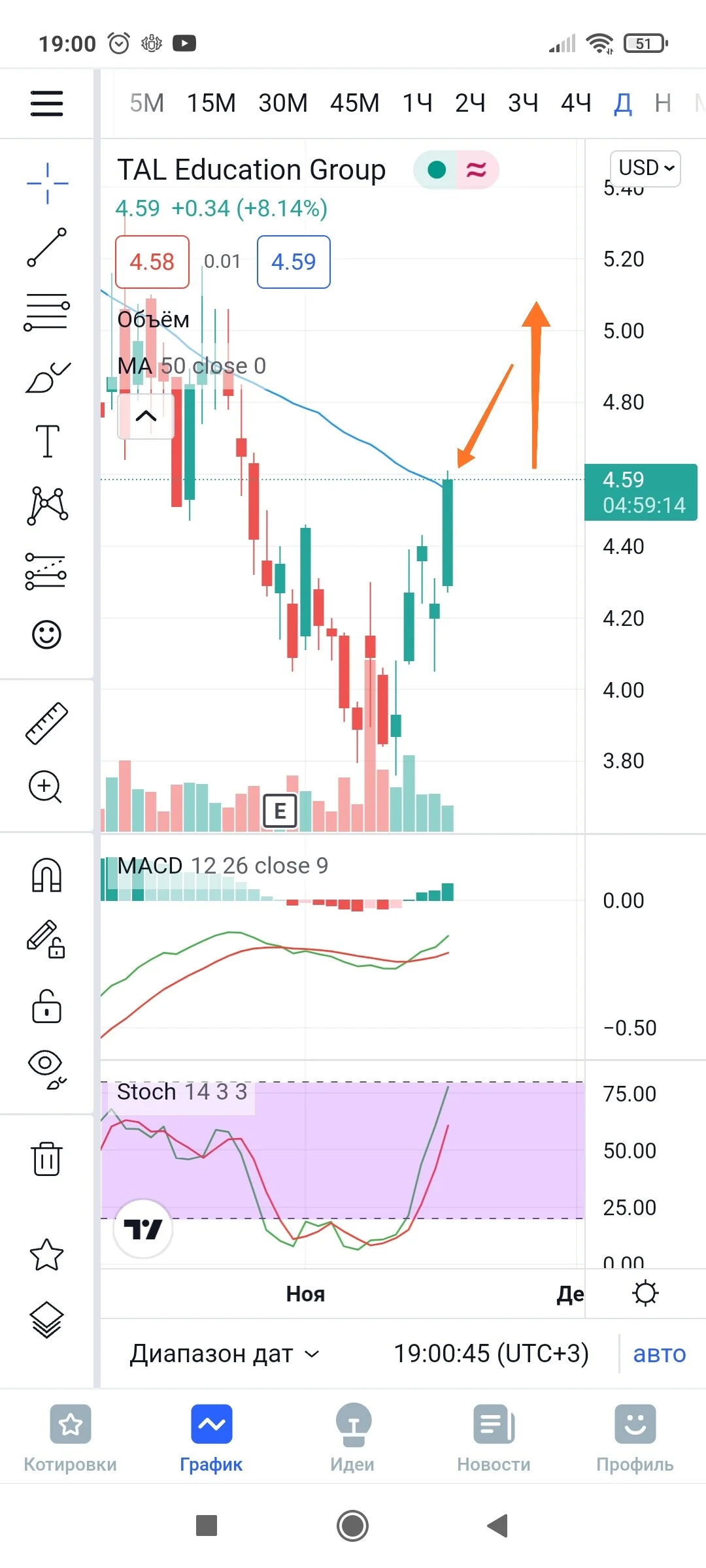
Task: Select the ruler measure tool
Action: (47, 723)
